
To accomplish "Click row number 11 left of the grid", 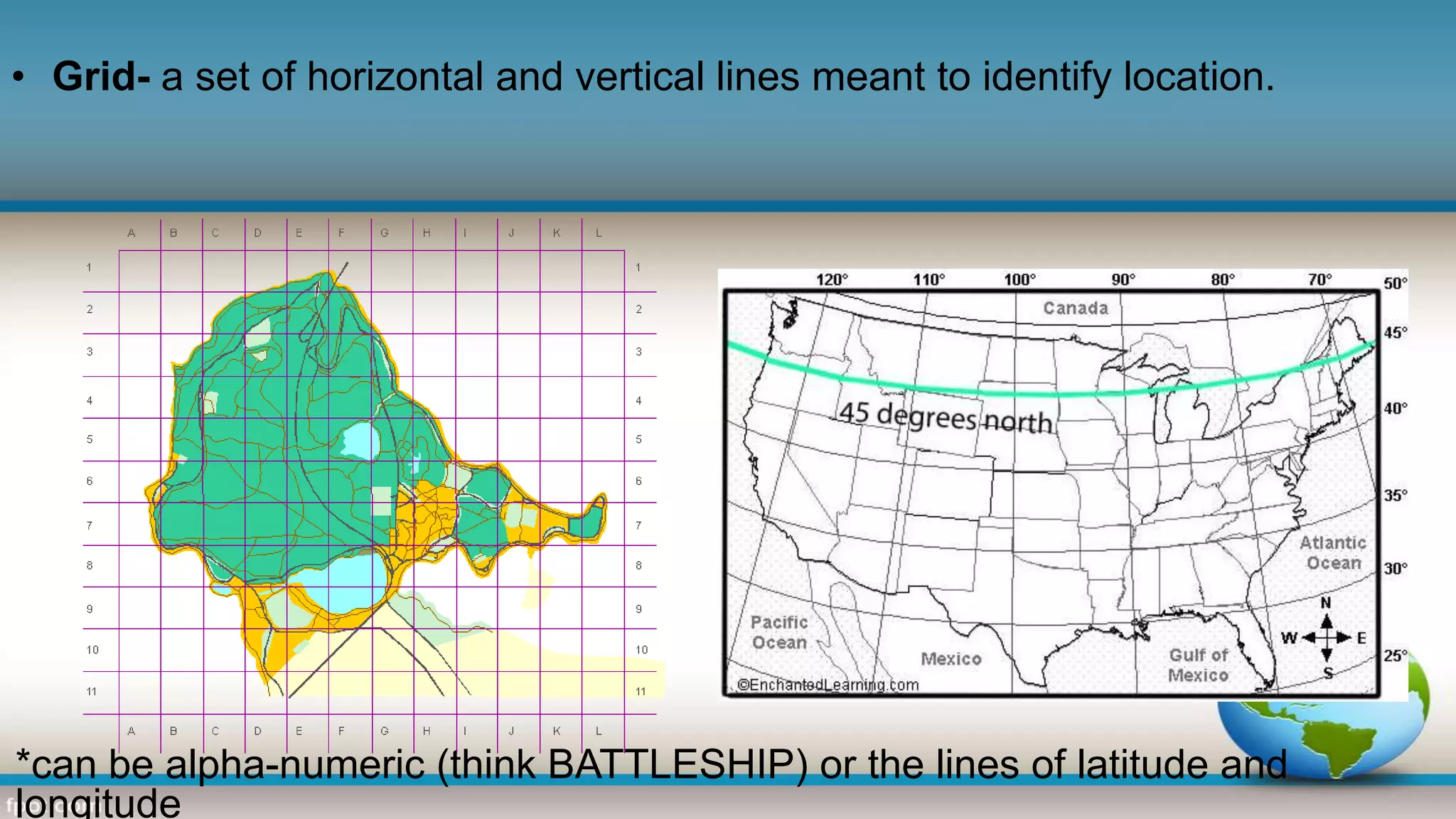I will (x=92, y=691).
